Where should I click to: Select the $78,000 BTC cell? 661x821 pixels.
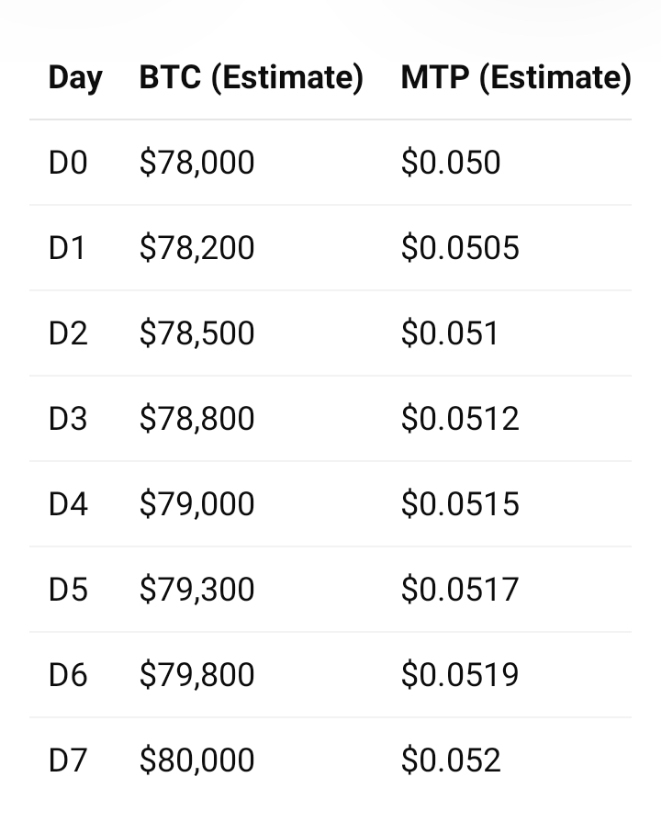coord(197,162)
